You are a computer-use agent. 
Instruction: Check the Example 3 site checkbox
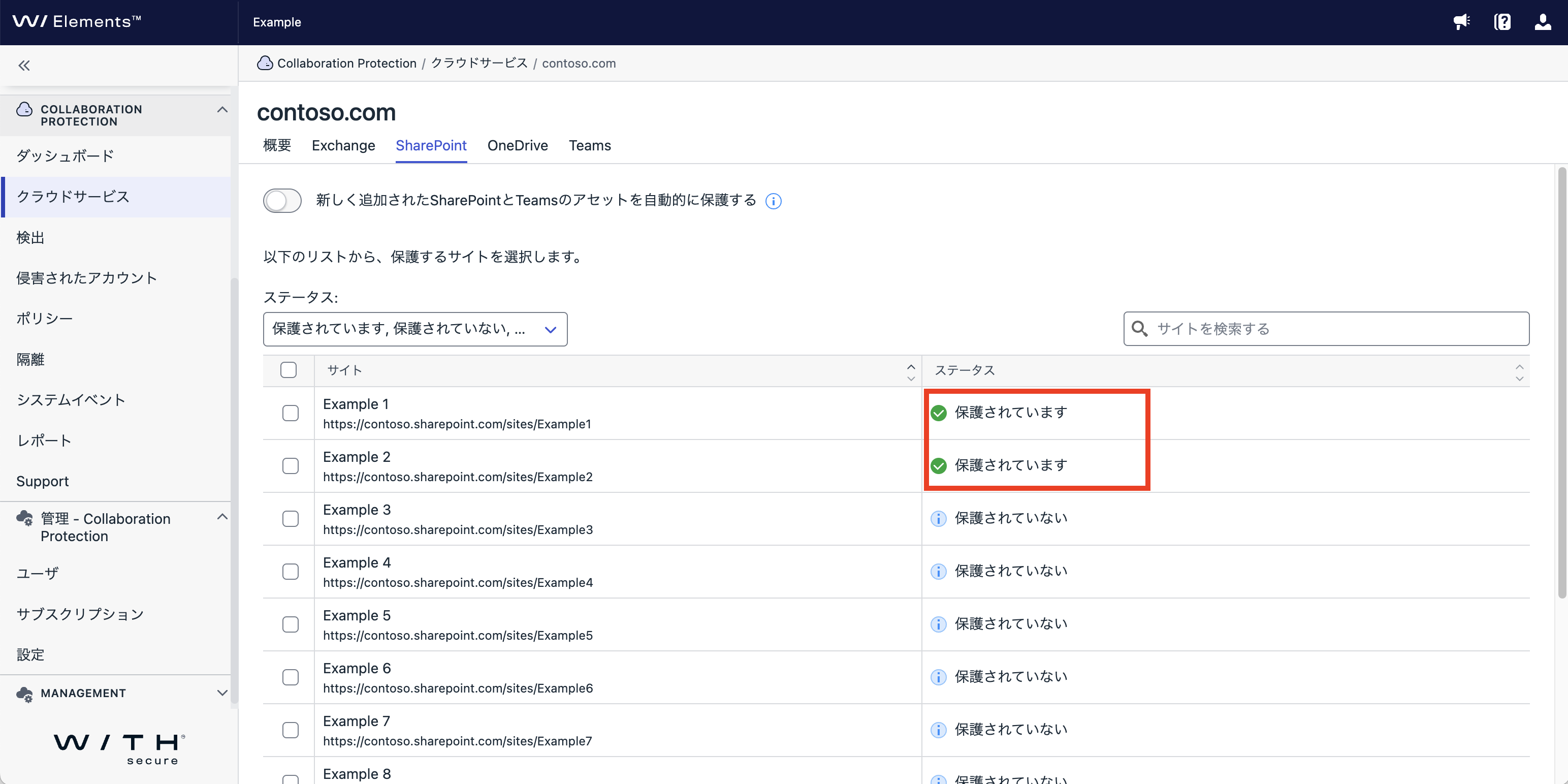point(291,519)
